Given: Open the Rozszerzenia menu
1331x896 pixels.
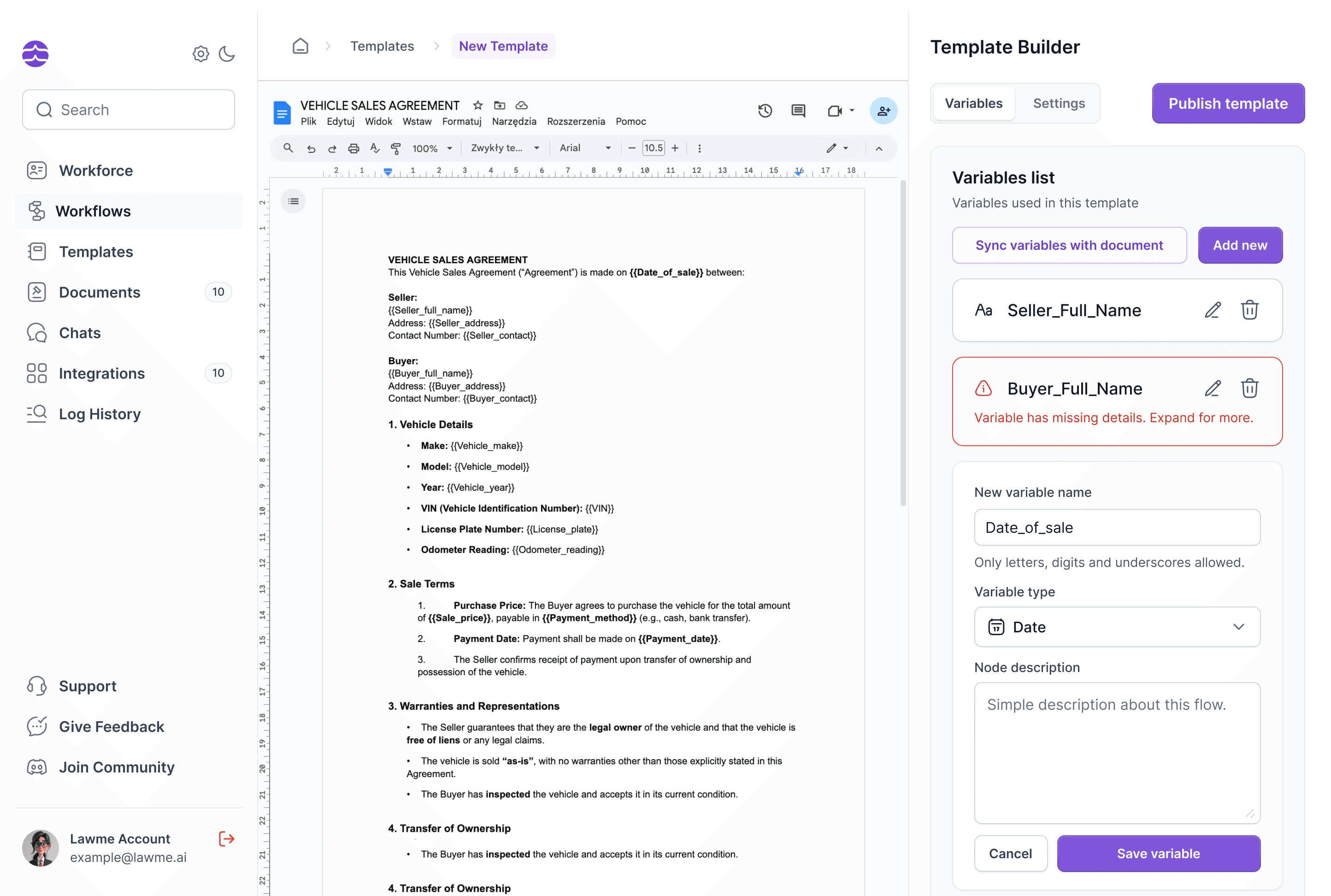Looking at the screenshot, I should (x=576, y=121).
